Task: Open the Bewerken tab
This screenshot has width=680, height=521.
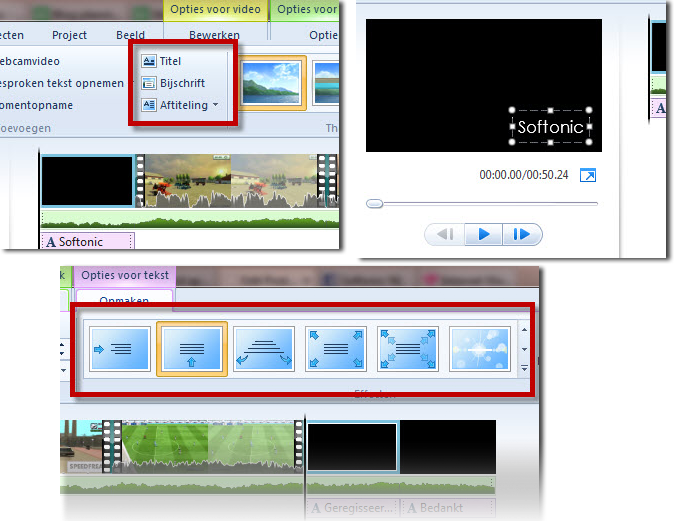Action: point(214,35)
